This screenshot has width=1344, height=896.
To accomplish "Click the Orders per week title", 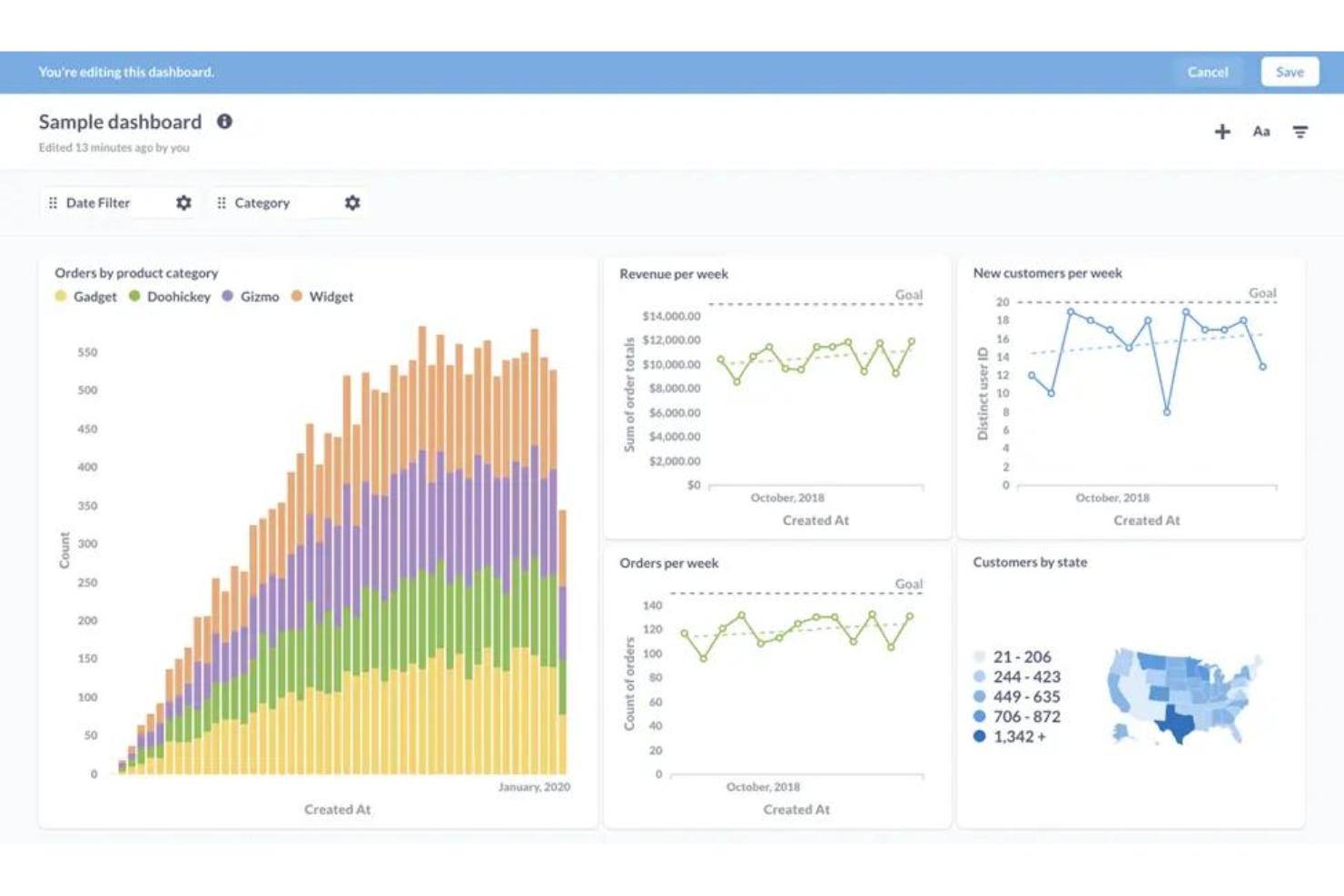I will point(669,563).
